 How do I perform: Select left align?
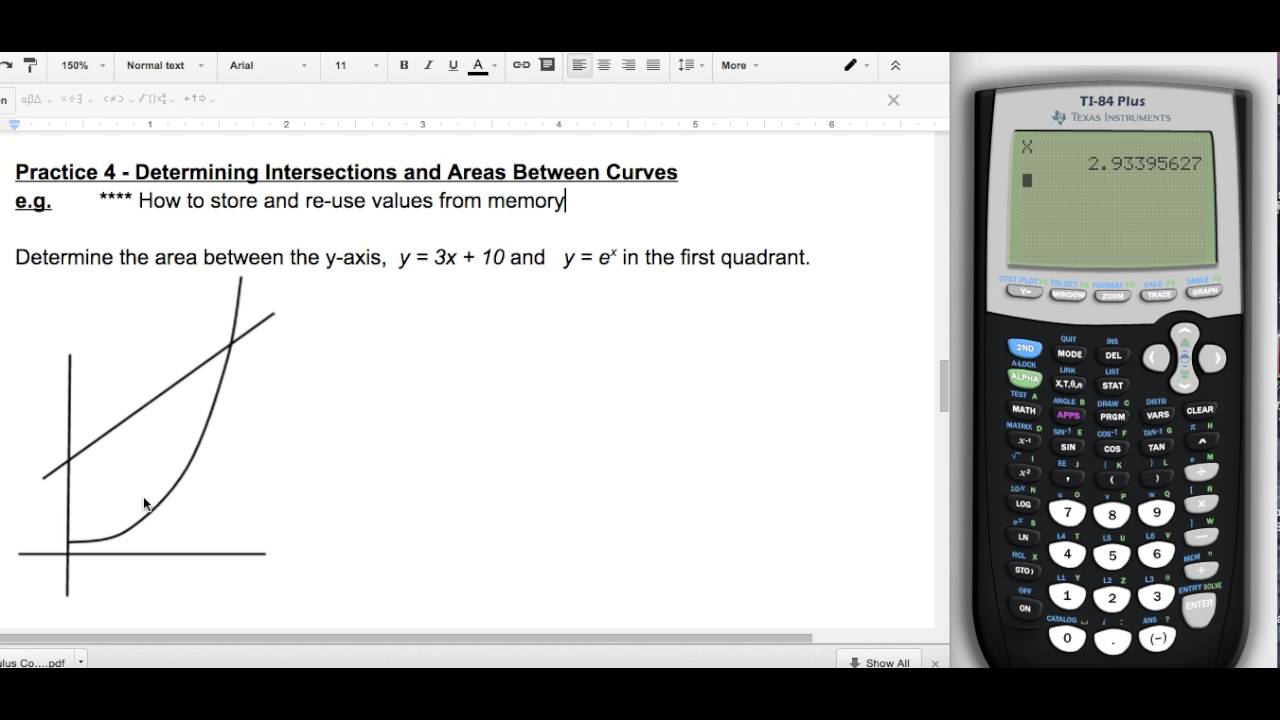click(x=579, y=65)
